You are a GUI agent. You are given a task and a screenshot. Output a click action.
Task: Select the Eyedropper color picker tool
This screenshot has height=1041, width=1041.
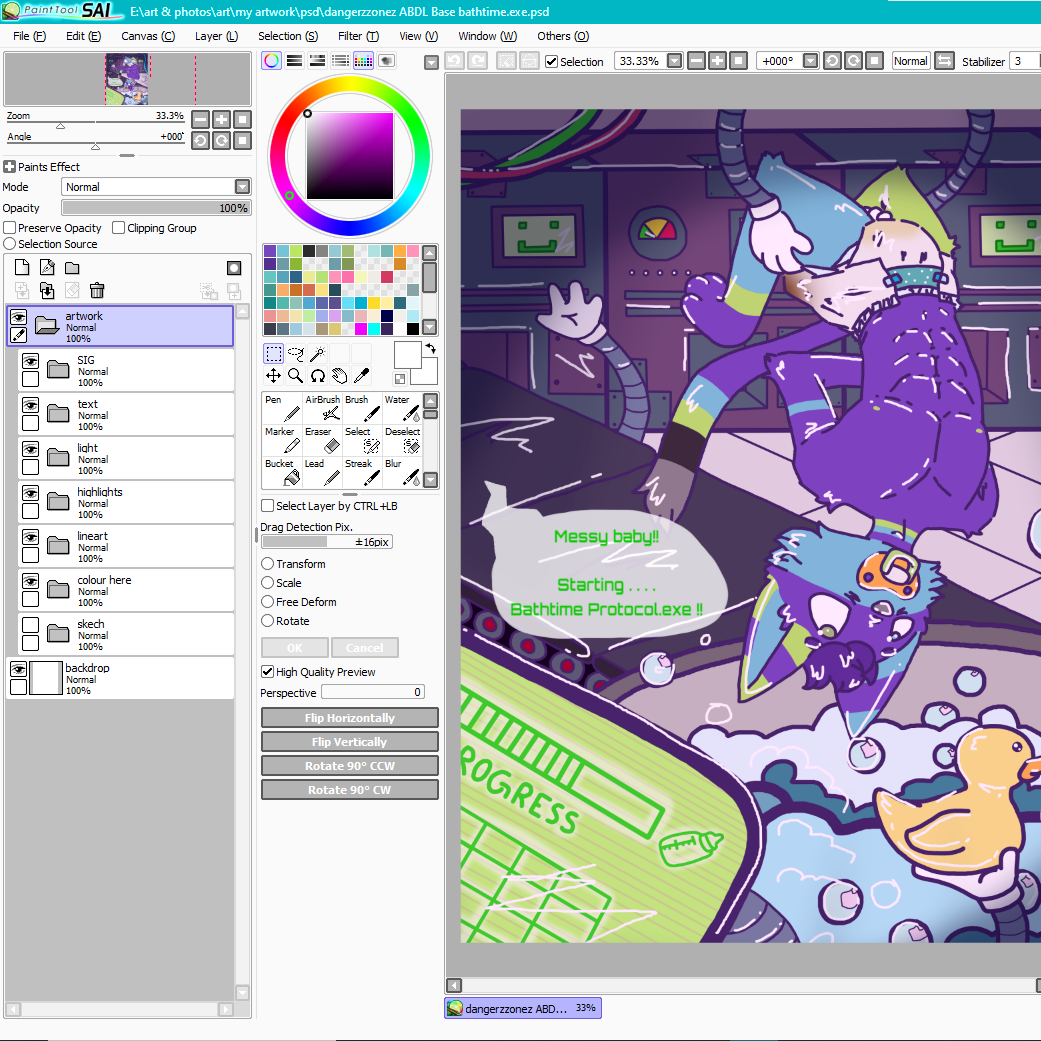point(361,376)
